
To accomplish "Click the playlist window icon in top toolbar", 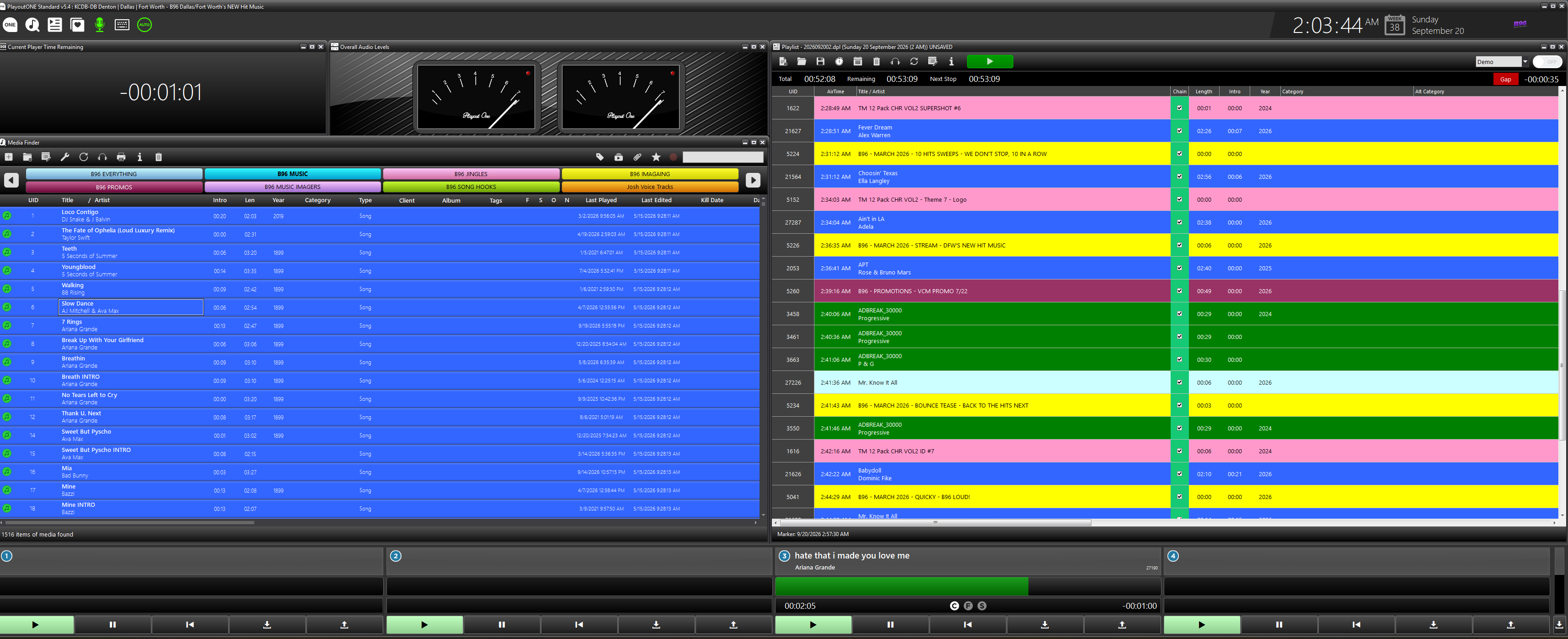I will pyautogui.click(x=55, y=25).
